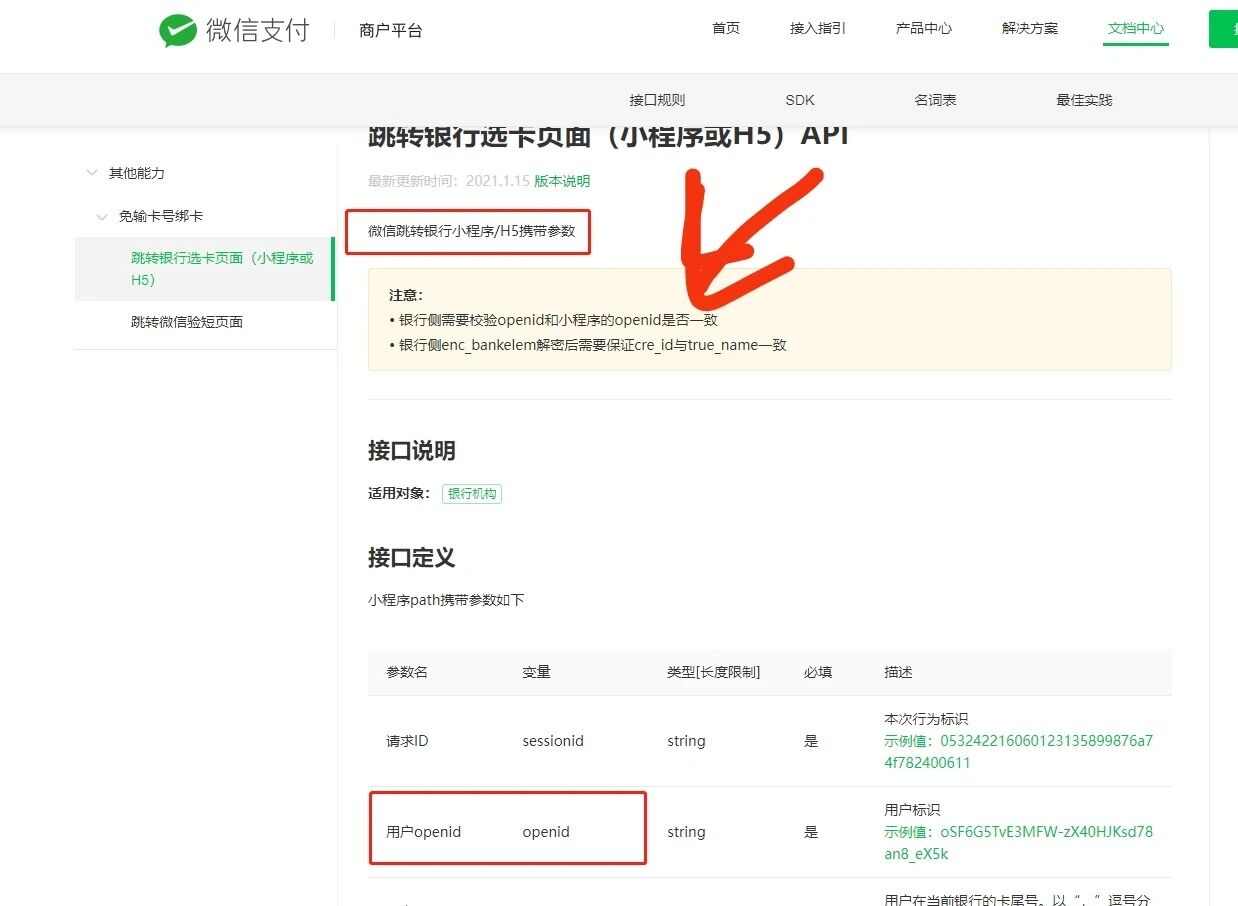Click the 描述 column header
The image size is (1238, 906).
click(898, 672)
